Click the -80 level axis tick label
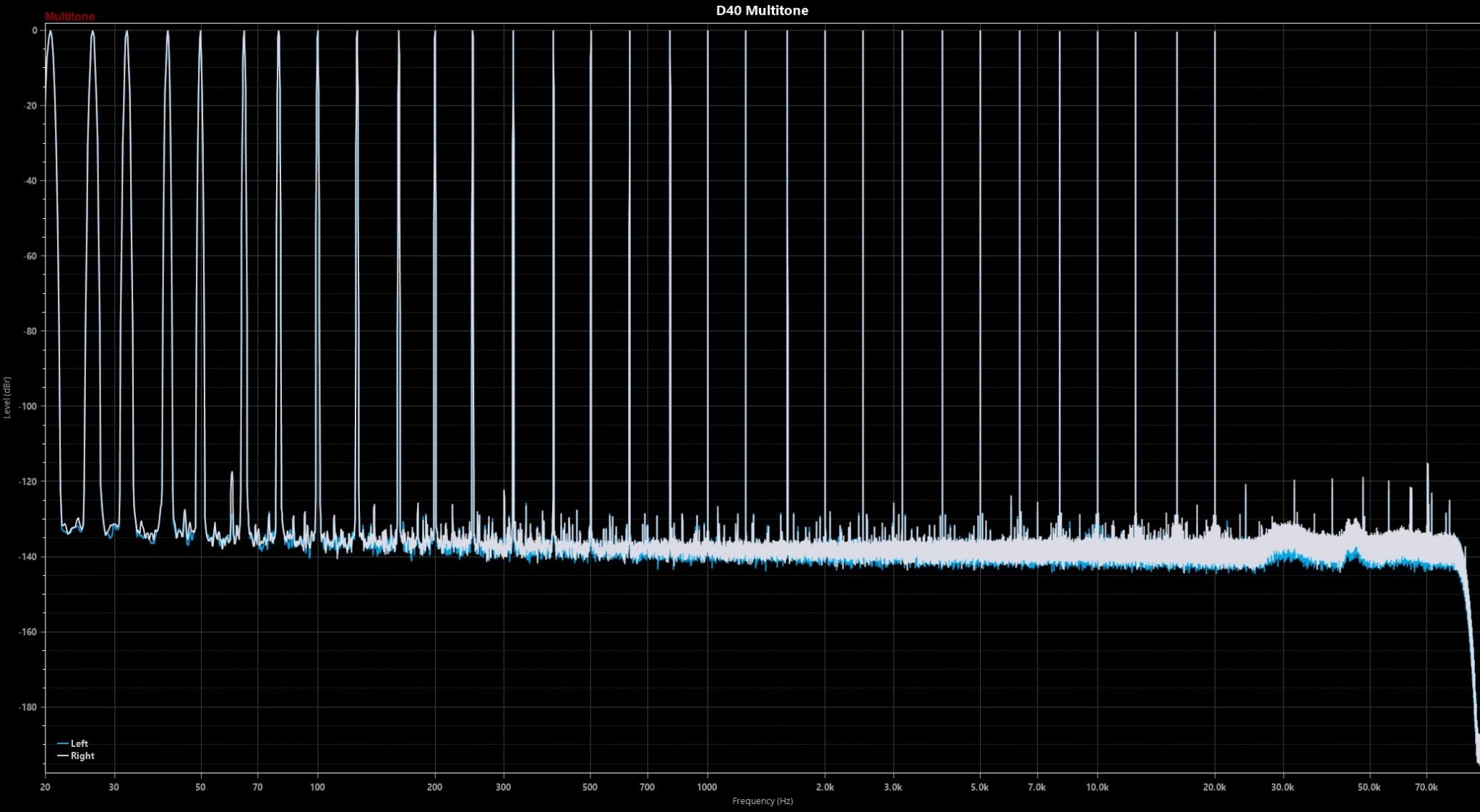The height and width of the screenshot is (812, 1480). pos(30,332)
